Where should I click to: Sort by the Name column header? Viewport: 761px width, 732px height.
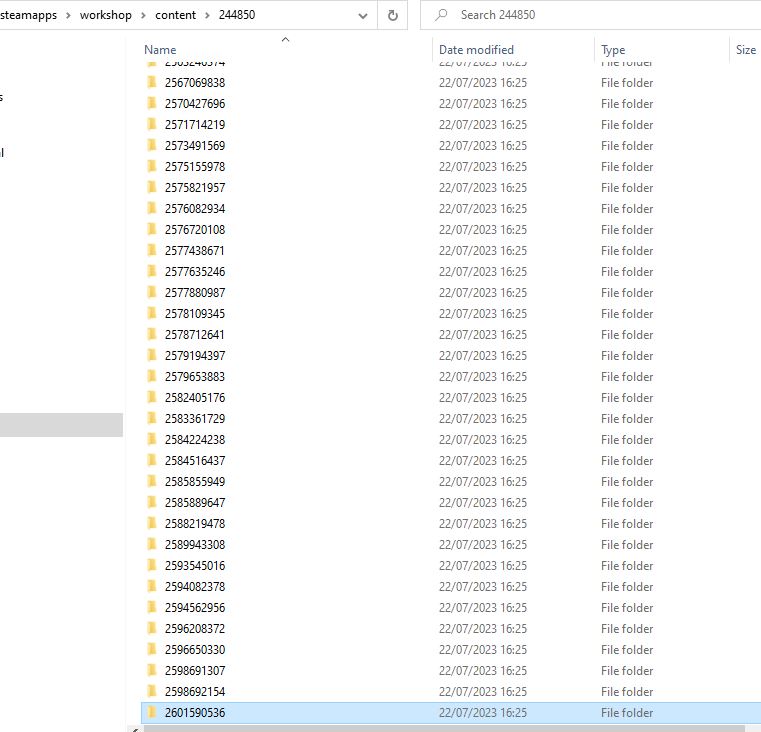[x=160, y=50]
